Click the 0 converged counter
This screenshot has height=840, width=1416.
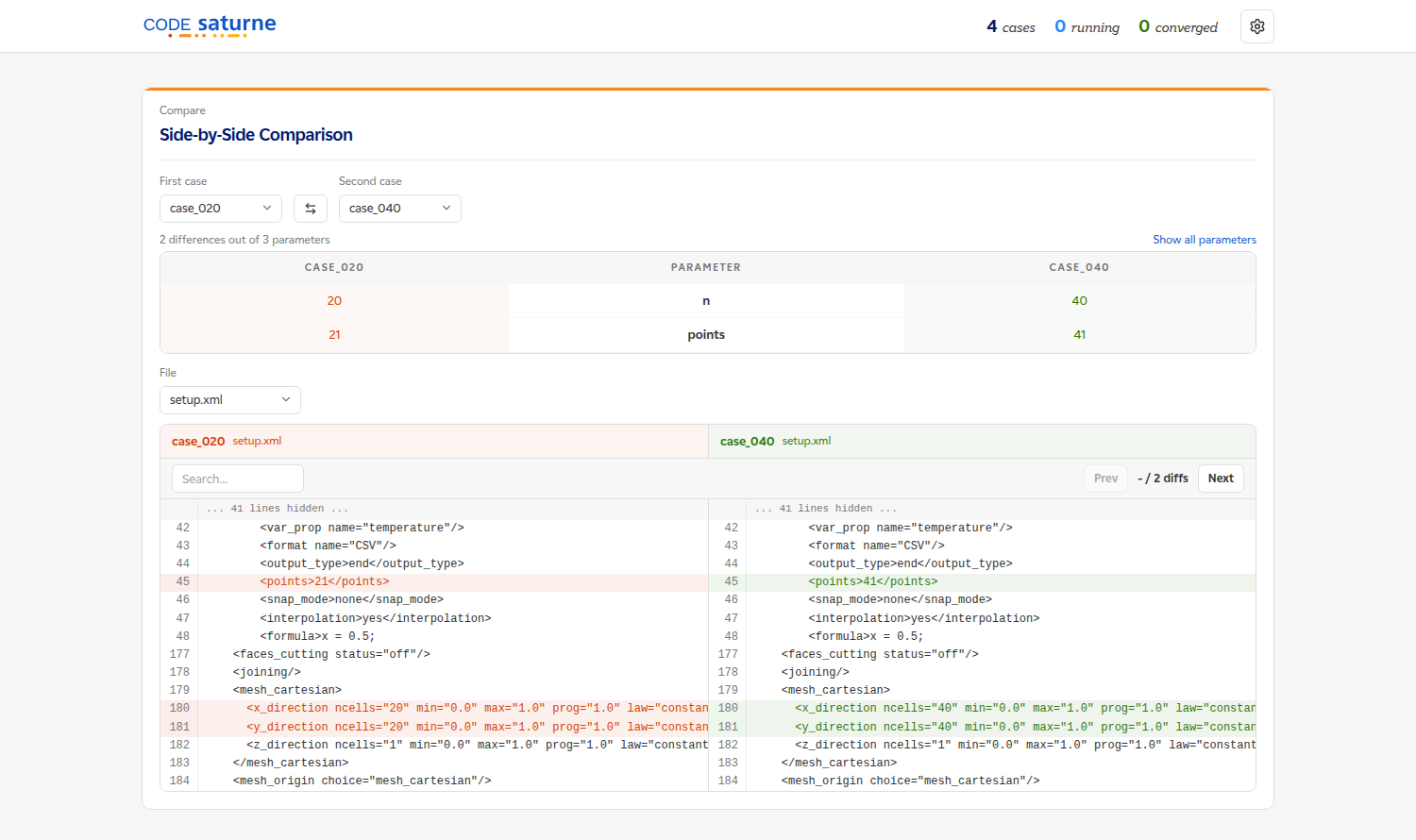coord(1178,26)
